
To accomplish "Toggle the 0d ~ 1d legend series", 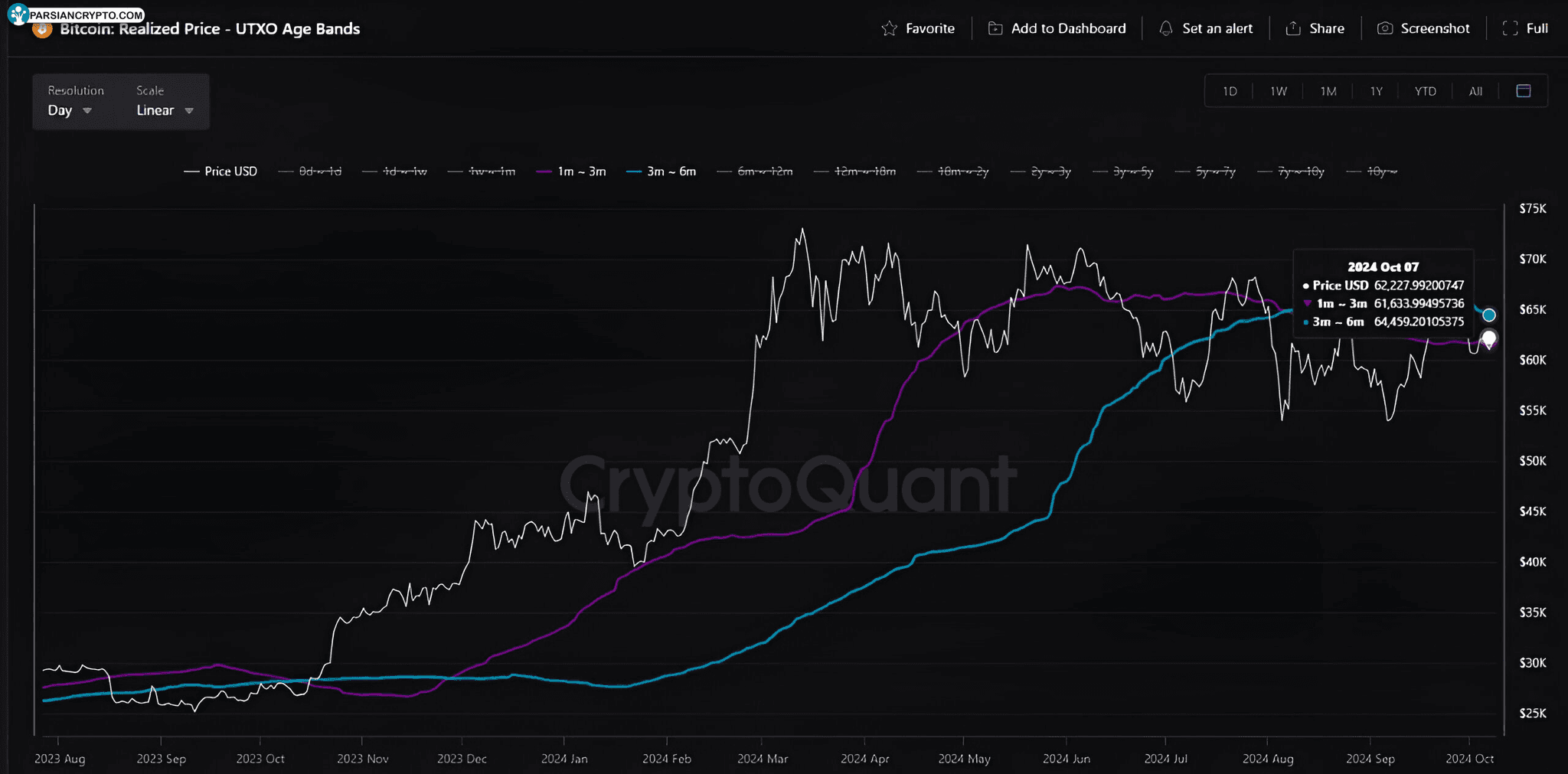I will click(310, 171).
